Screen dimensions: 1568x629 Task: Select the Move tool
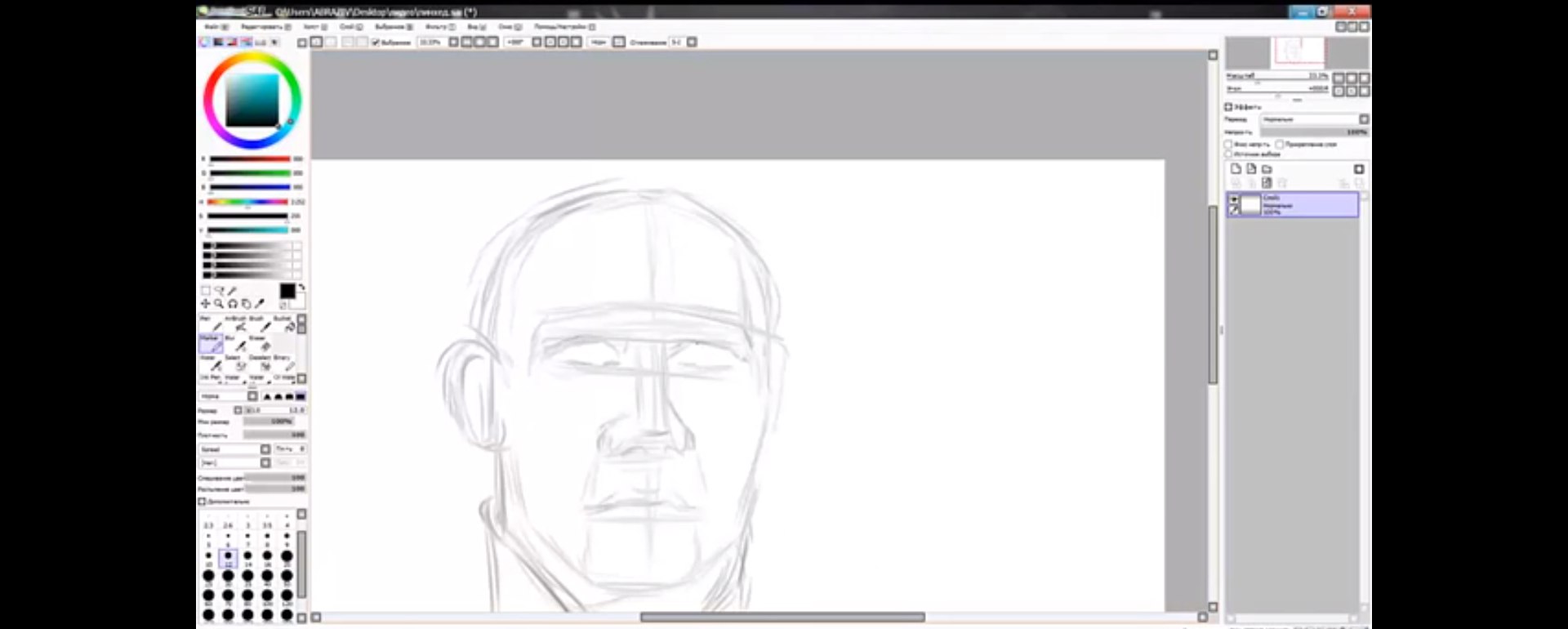(x=205, y=304)
